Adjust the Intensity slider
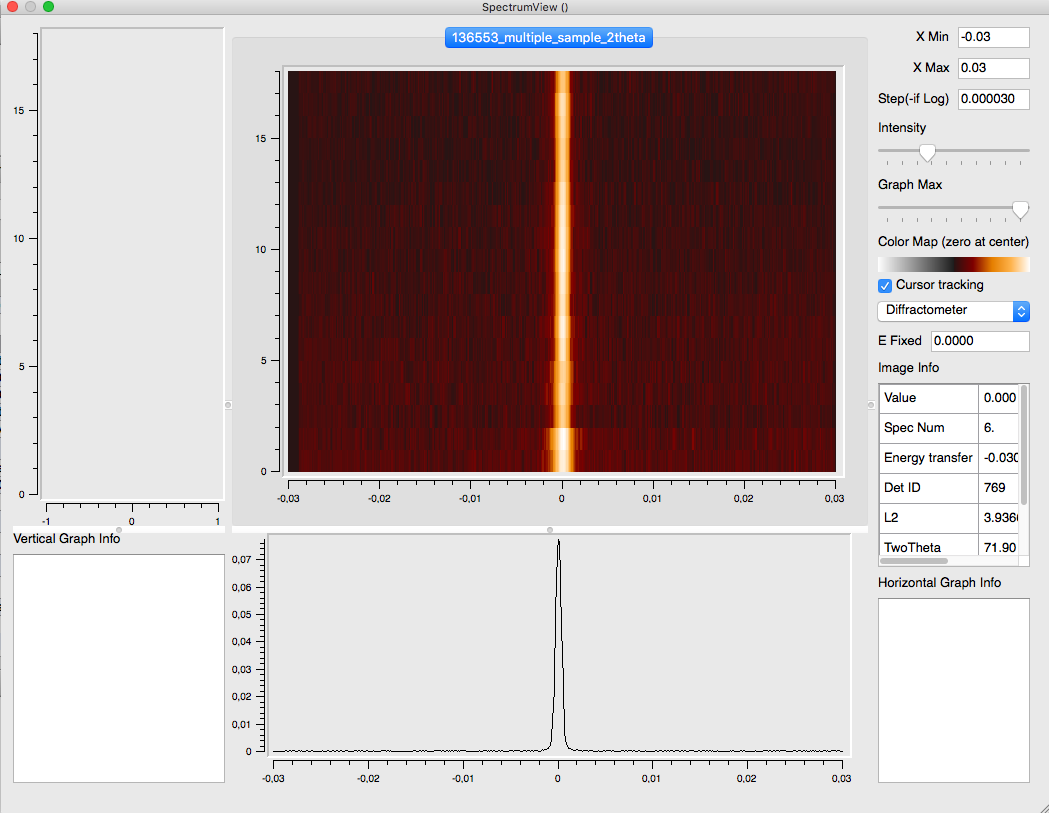 [x=926, y=153]
